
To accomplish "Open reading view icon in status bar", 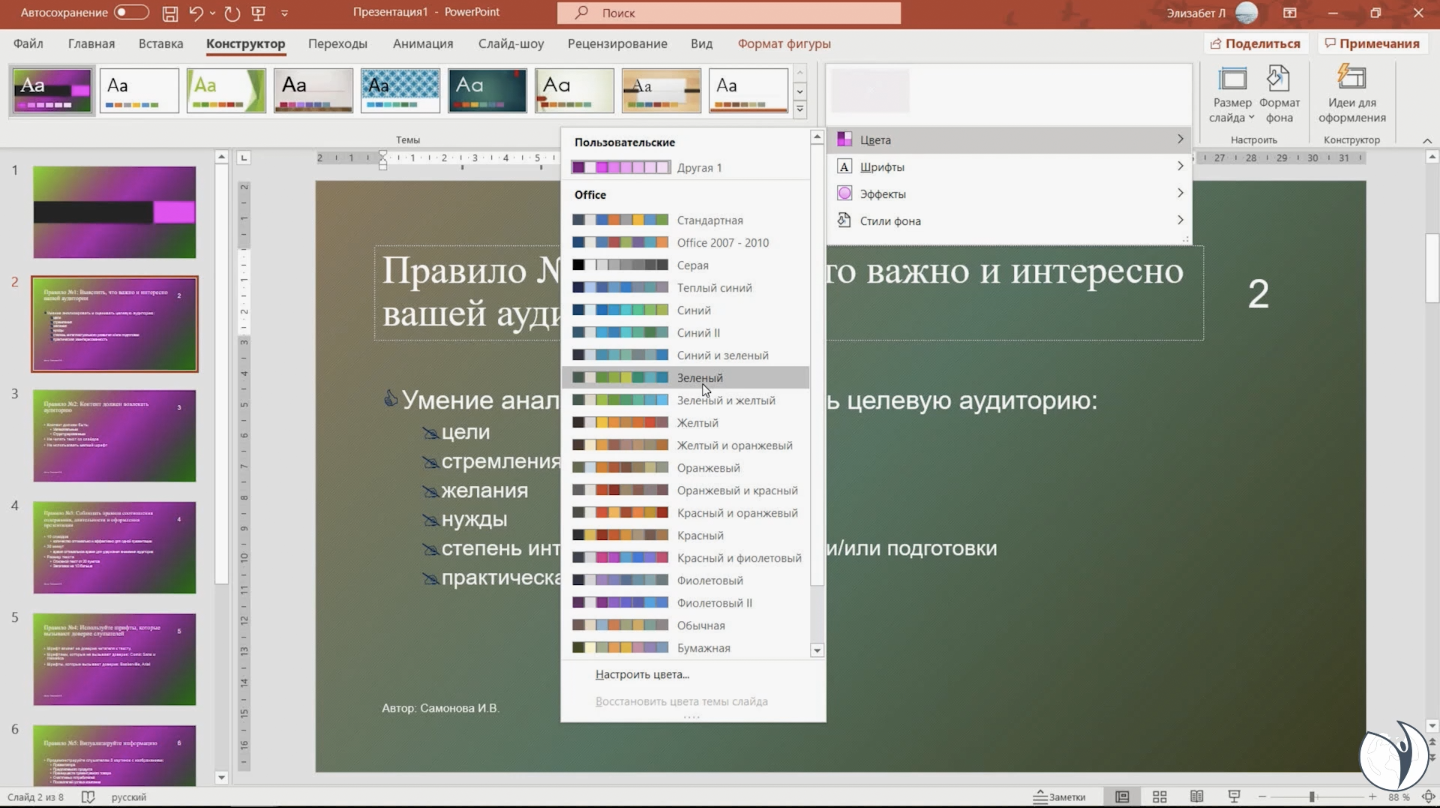I will pyautogui.click(x=1196, y=797).
